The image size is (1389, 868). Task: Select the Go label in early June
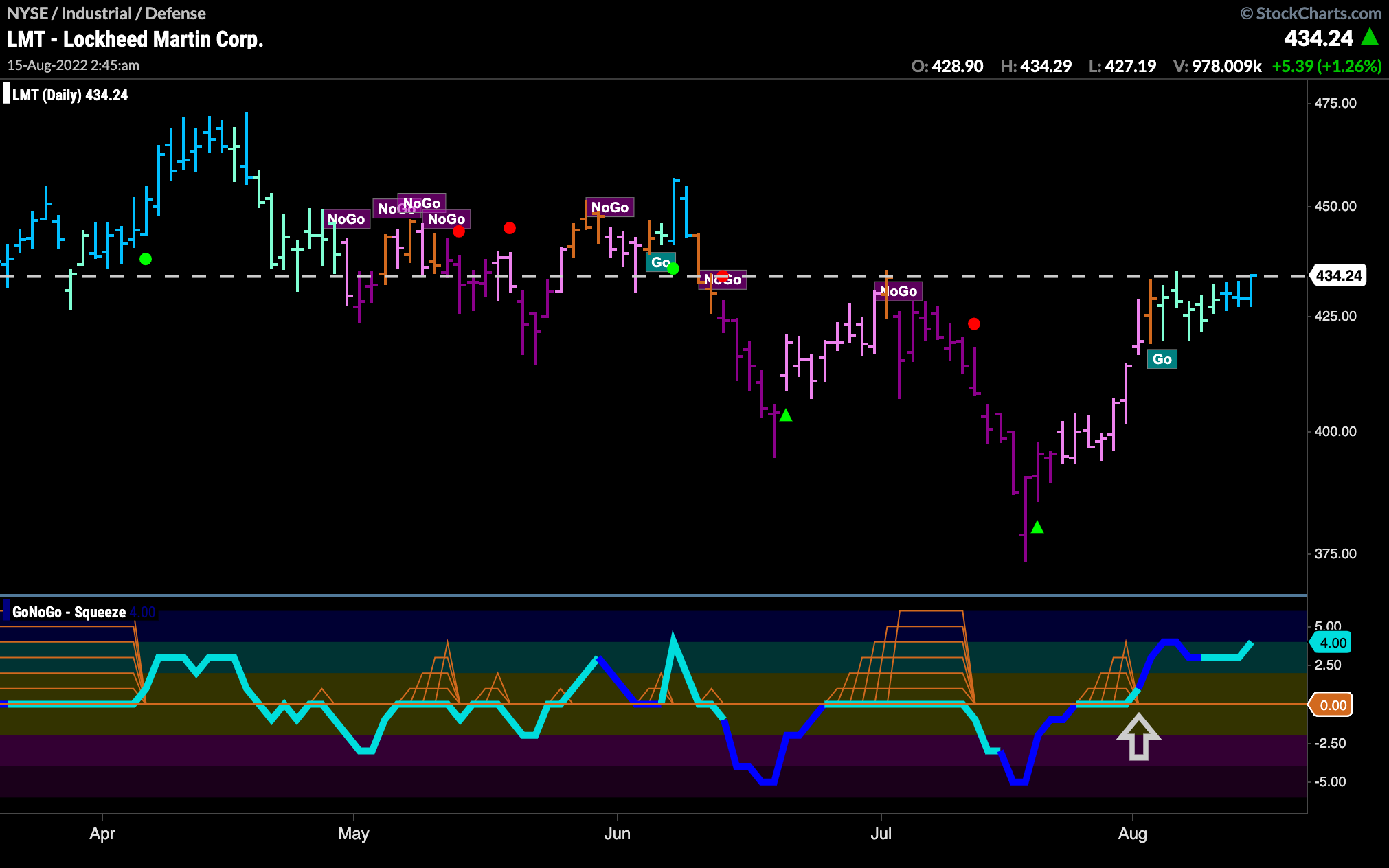660,262
